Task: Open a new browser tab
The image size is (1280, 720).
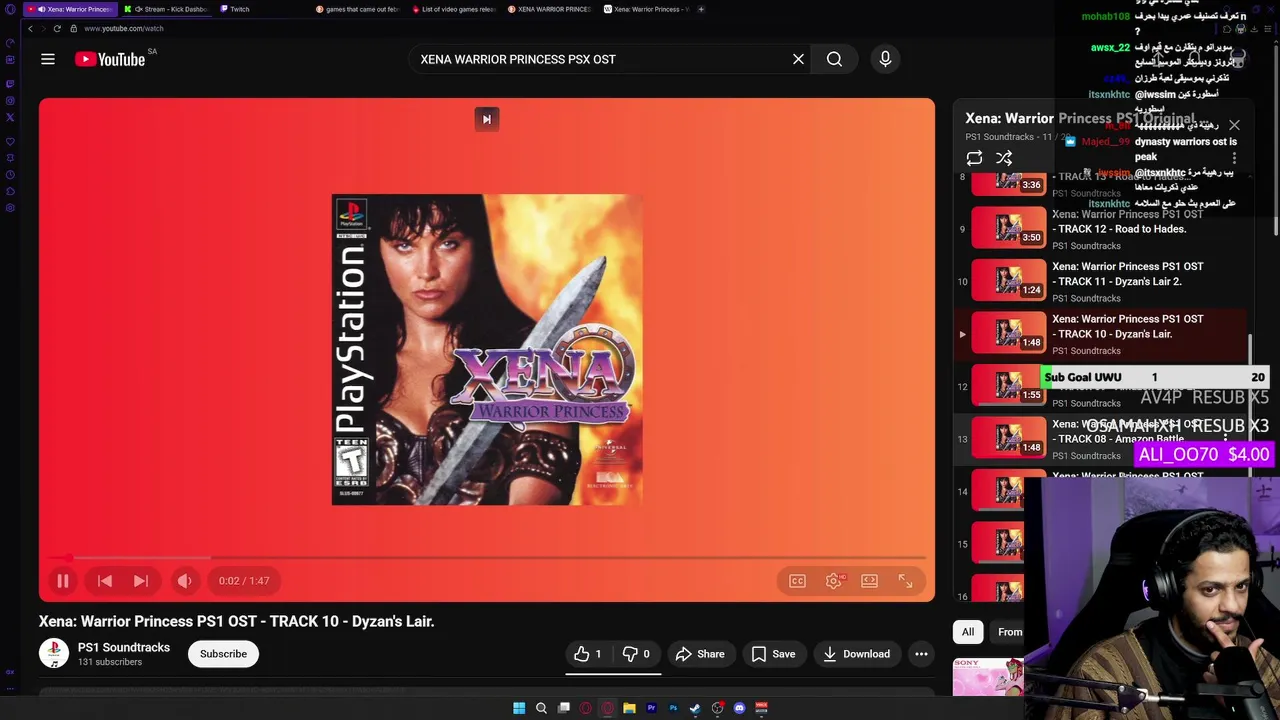Action: pyautogui.click(x=701, y=9)
